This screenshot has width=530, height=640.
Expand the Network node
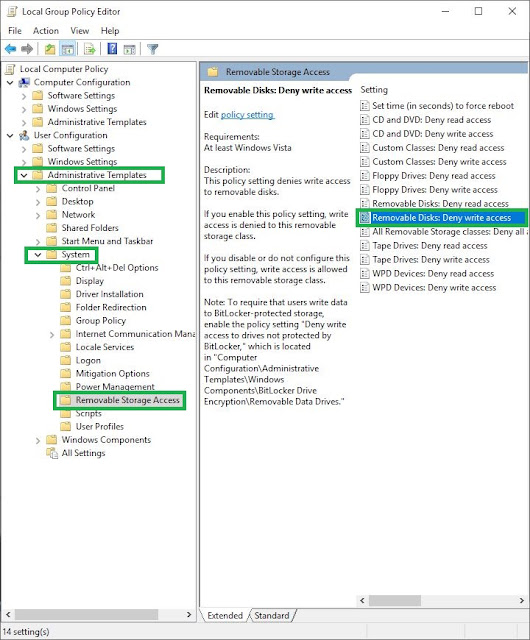pos(38,216)
